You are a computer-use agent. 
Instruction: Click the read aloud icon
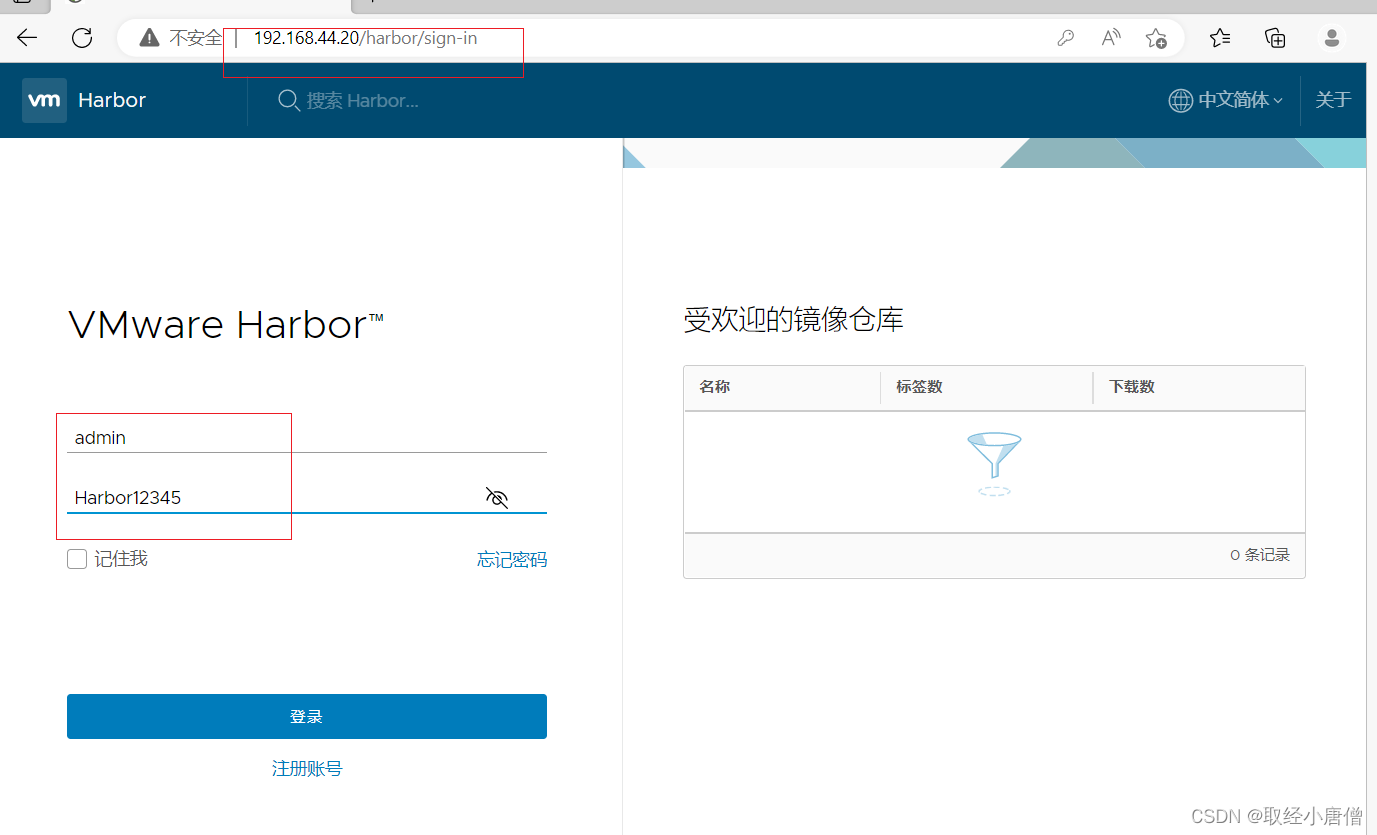click(x=1111, y=38)
